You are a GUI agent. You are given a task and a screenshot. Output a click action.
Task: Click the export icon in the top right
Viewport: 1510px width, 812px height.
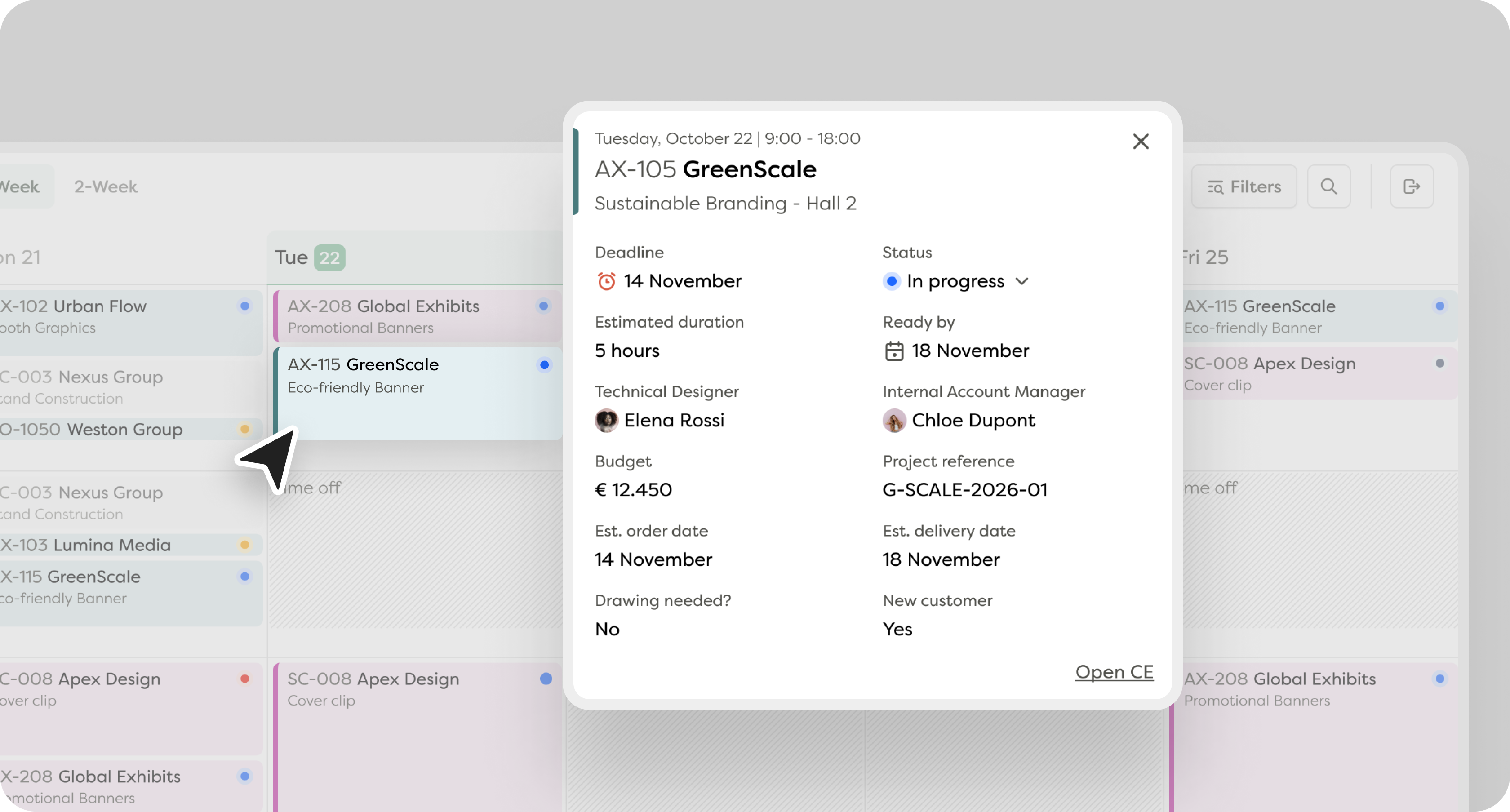[x=1412, y=186]
